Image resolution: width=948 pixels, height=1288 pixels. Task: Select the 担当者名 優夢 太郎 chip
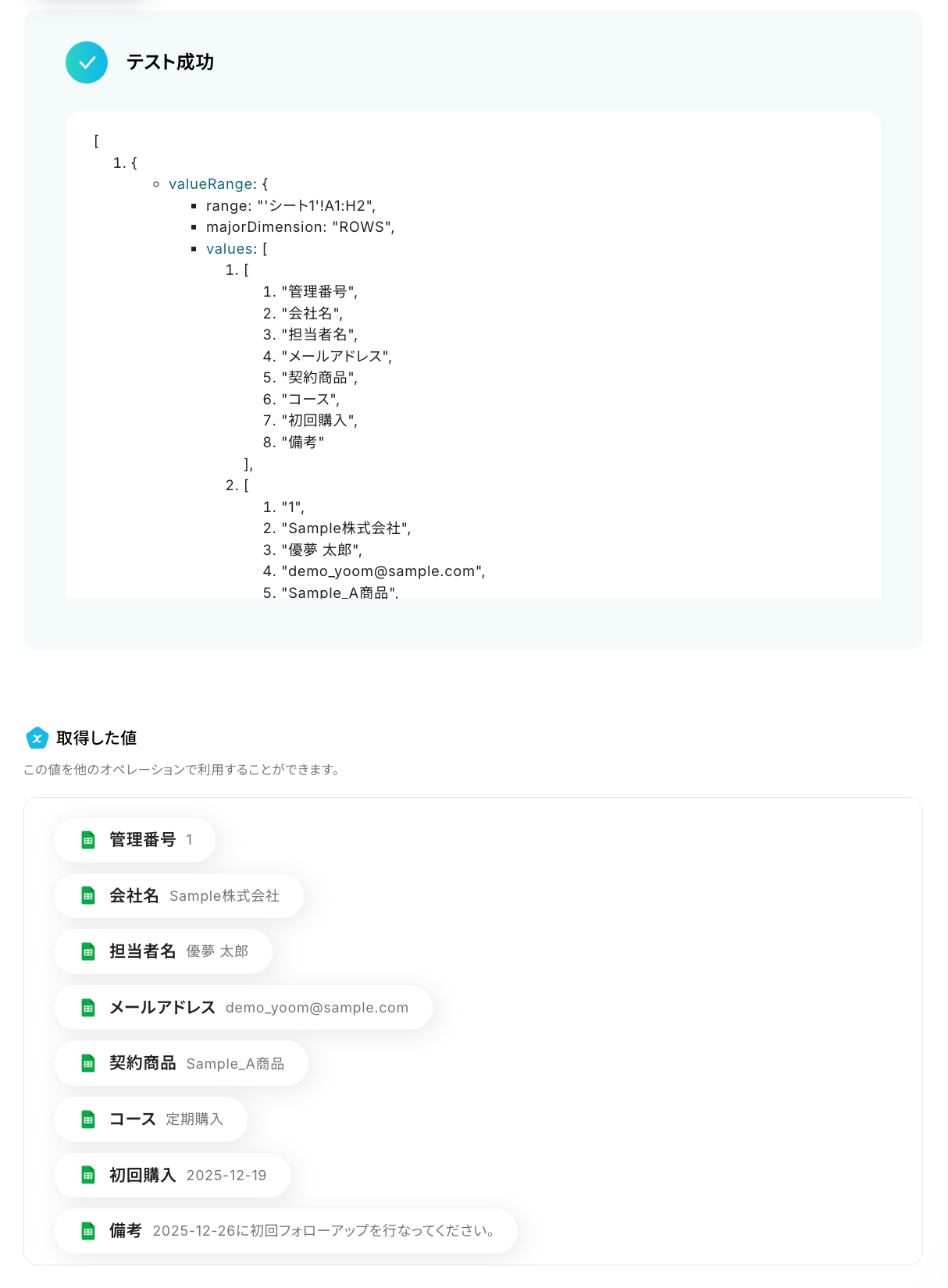click(162, 952)
